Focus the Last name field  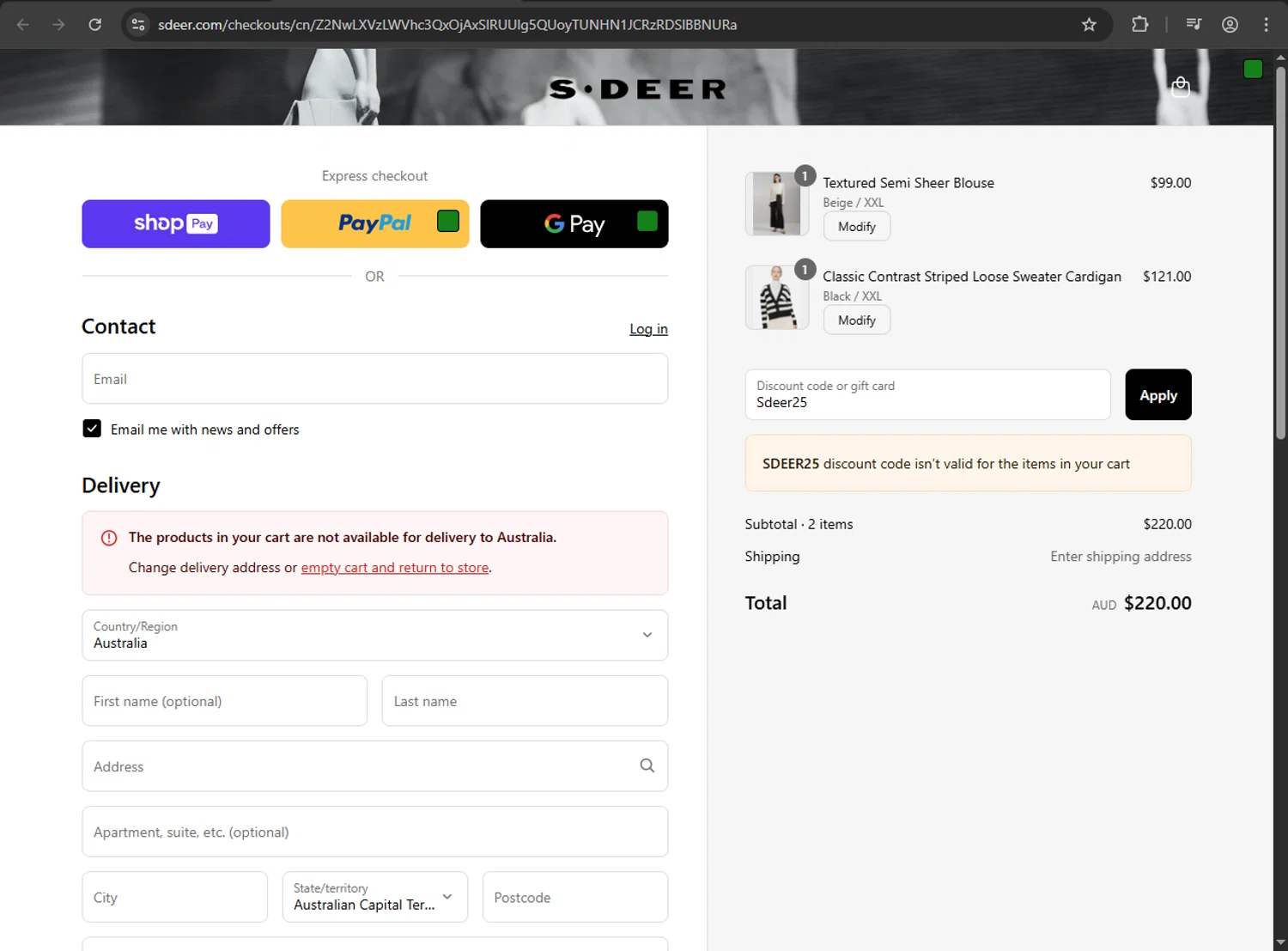525,701
